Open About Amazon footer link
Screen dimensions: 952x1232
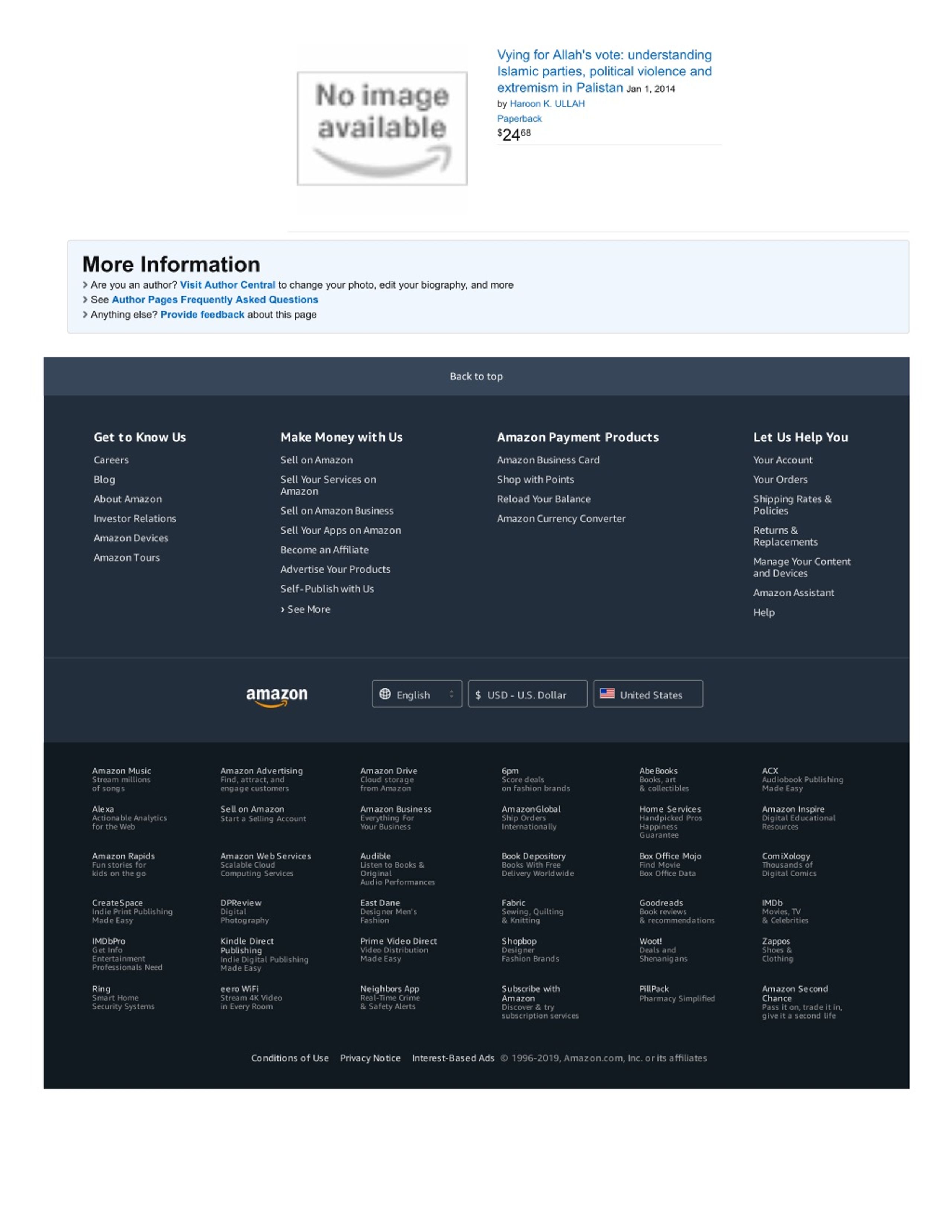tap(128, 499)
